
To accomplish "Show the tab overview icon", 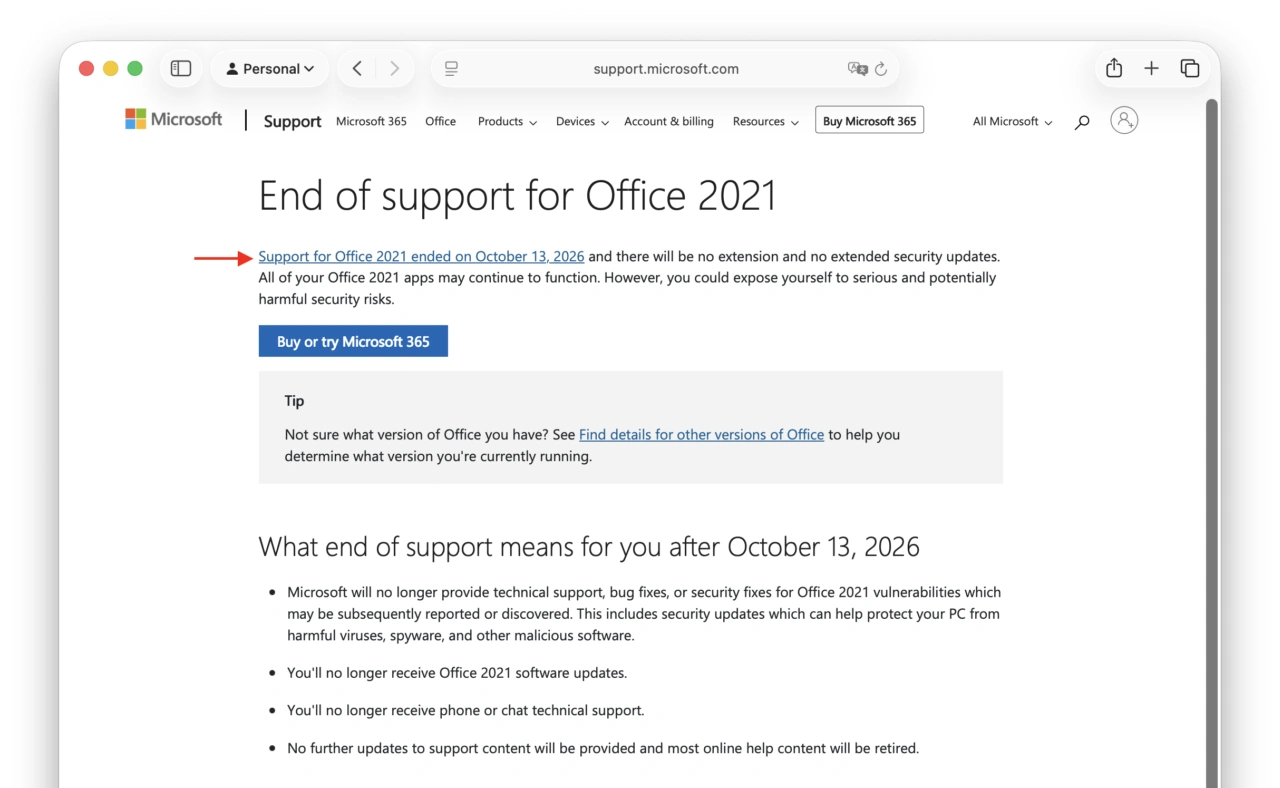I will click(x=1190, y=68).
